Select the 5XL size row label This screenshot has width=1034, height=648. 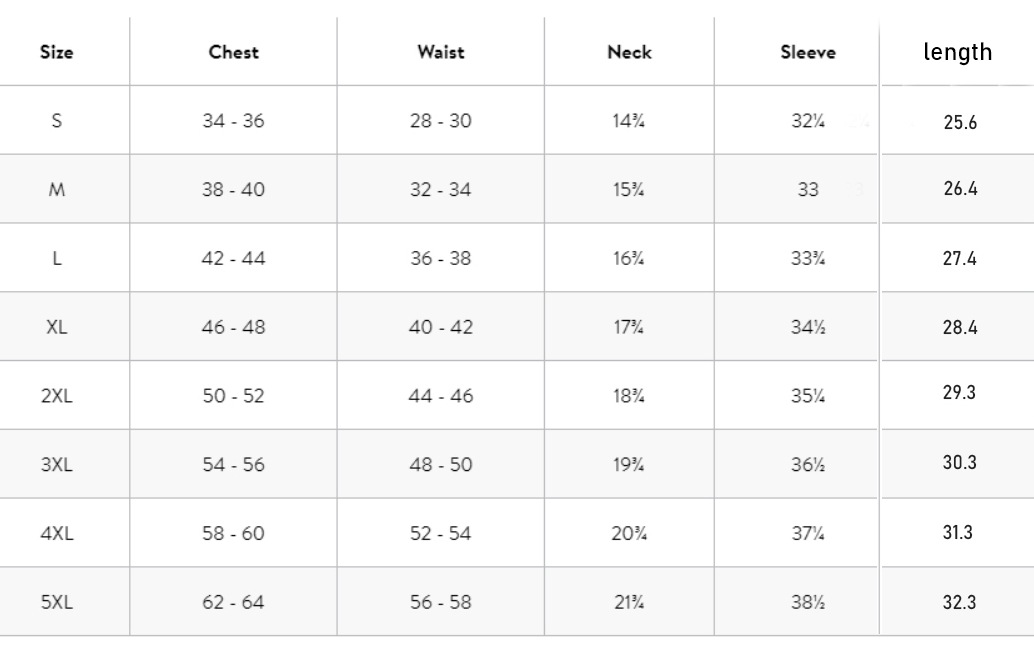(57, 603)
